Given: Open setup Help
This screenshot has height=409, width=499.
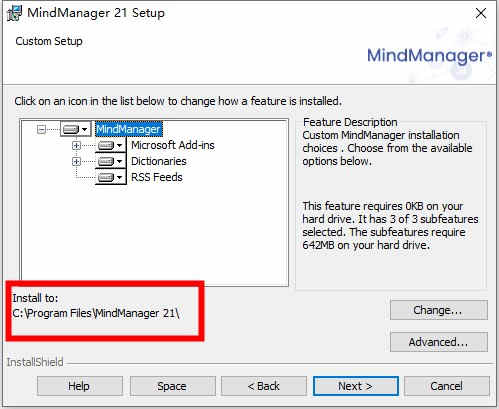Looking at the screenshot, I should pyautogui.click(x=80, y=386).
